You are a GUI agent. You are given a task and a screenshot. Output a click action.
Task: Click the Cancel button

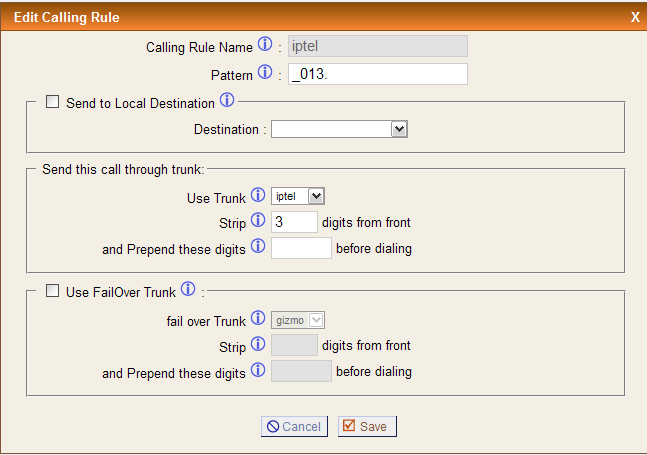294,426
